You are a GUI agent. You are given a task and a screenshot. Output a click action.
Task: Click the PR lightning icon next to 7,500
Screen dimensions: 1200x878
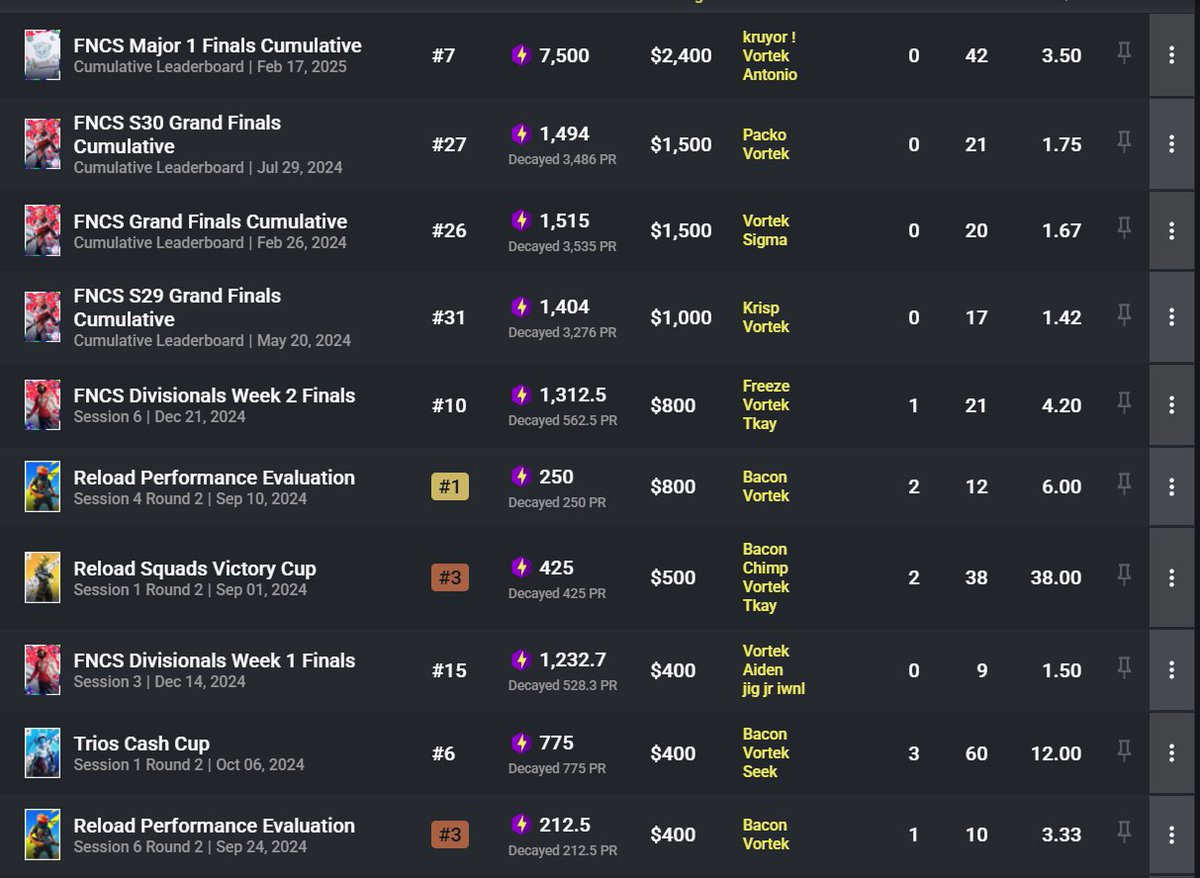520,55
